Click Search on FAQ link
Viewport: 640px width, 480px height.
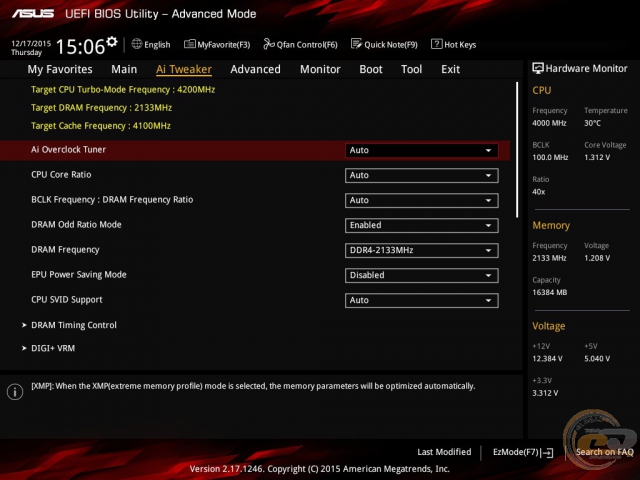(x=604, y=452)
